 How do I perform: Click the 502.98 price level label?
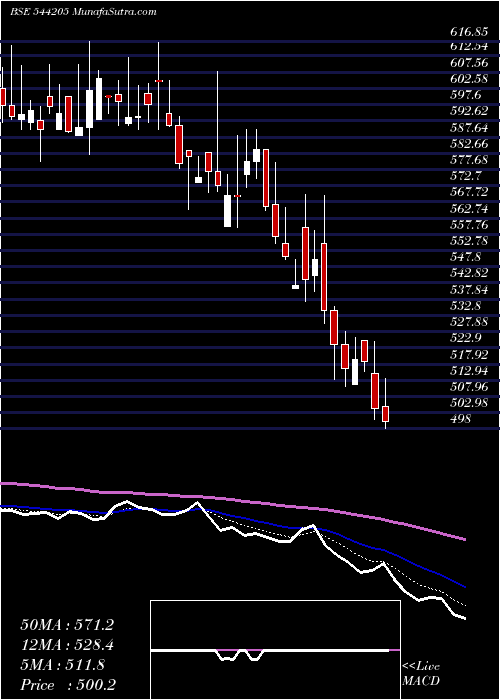467,402
